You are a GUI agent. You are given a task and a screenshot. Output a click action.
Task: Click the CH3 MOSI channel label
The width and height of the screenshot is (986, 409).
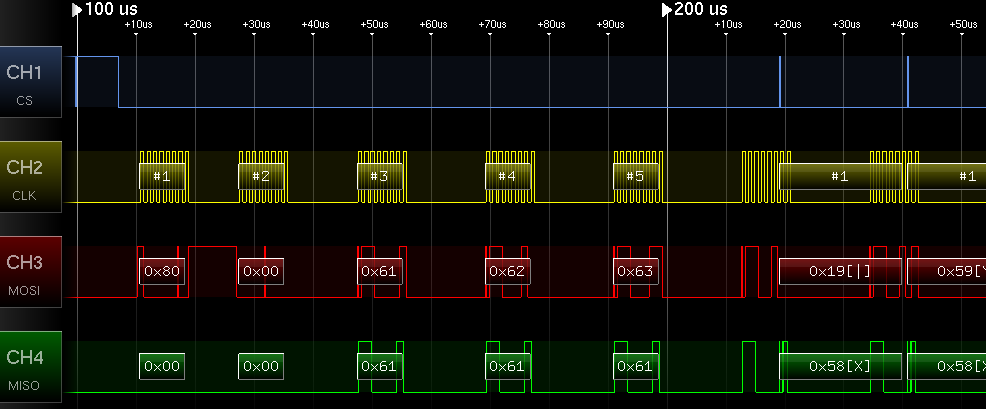[x=33, y=271]
